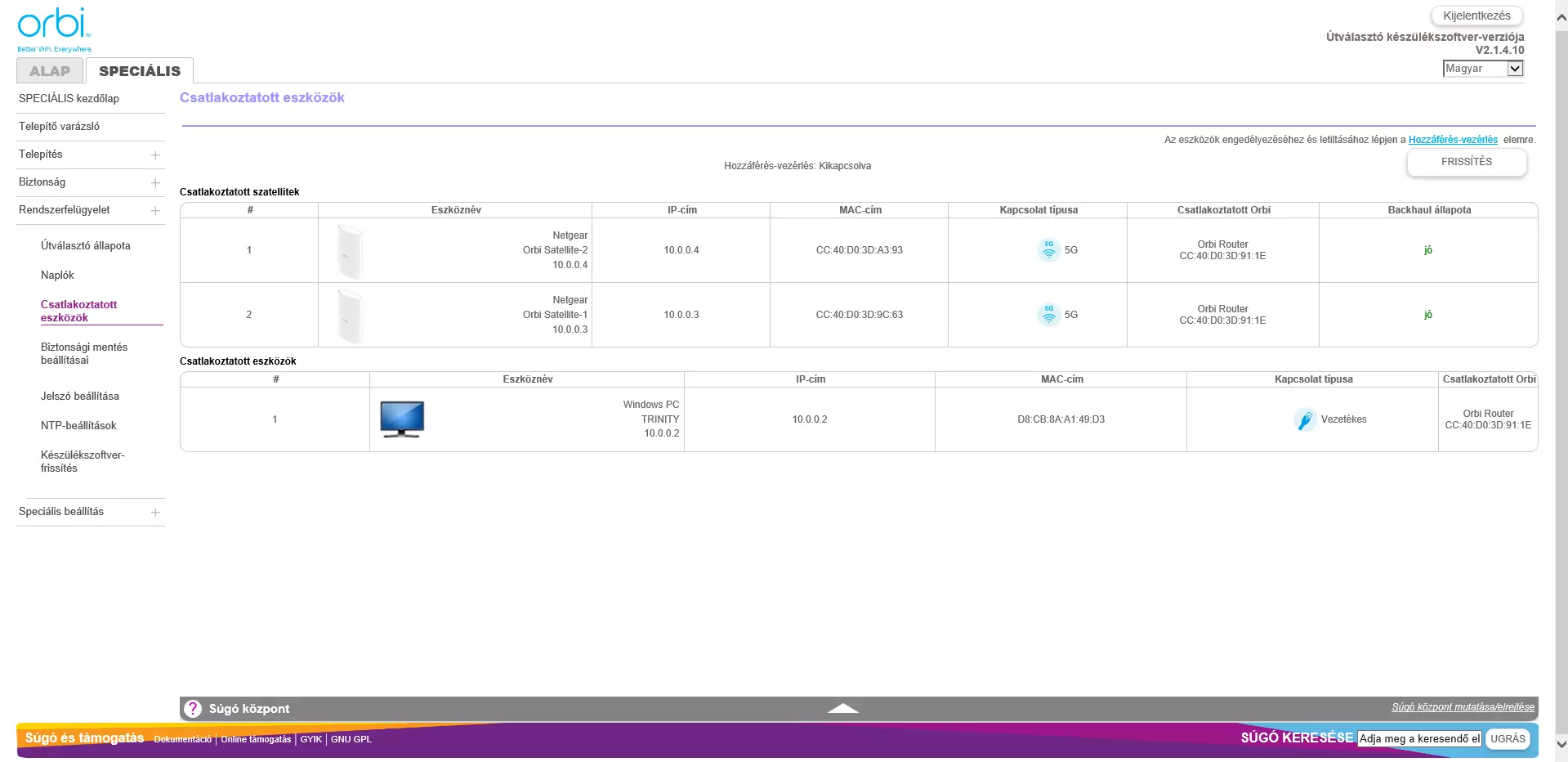The height and width of the screenshot is (762, 1568).
Task: Click the Orbi logo
Action: click(x=55, y=30)
